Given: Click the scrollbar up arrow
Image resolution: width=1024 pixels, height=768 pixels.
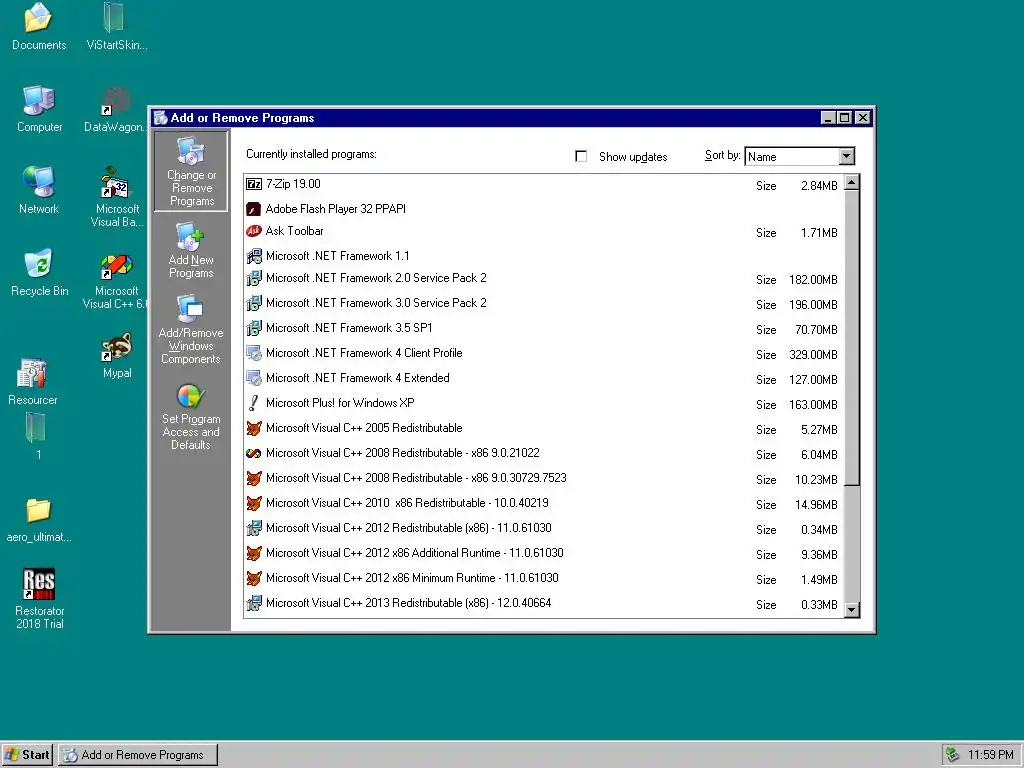Looking at the screenshot, I should (852, 182).
